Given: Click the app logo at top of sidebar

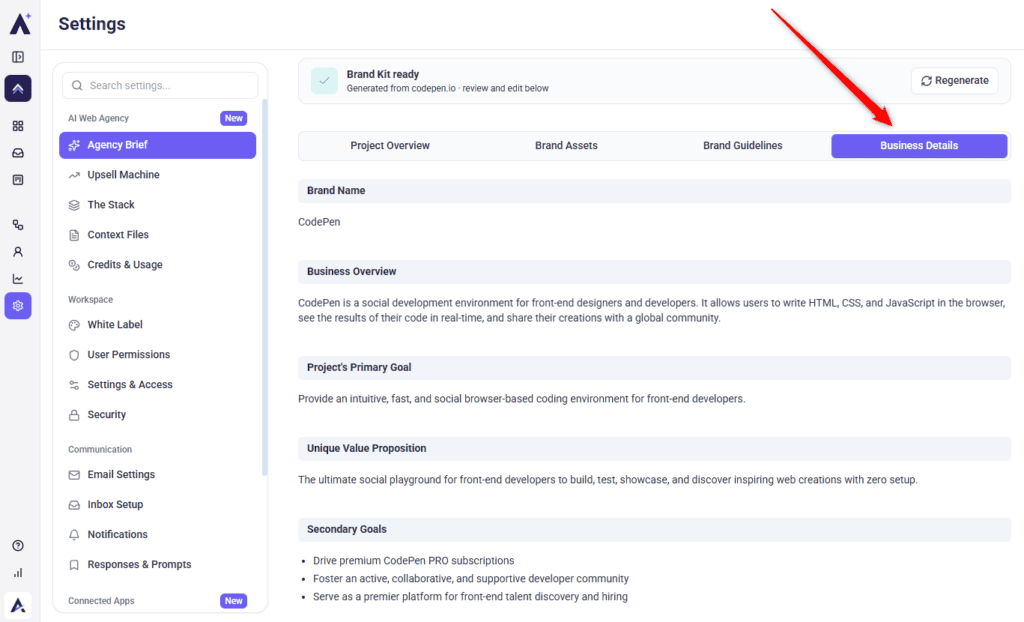Looking at the screenshot, I should [20, 24].
